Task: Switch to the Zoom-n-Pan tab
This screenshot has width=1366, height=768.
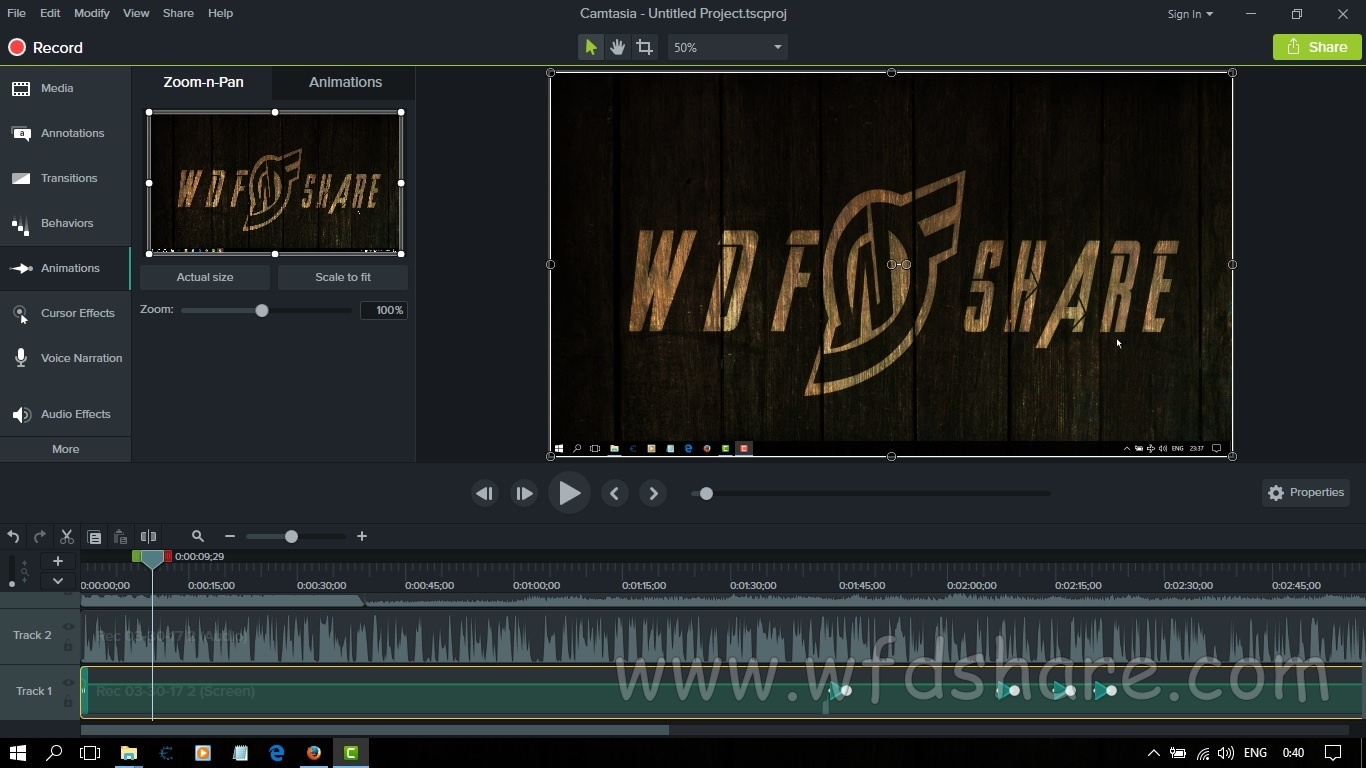Action: 203,82
